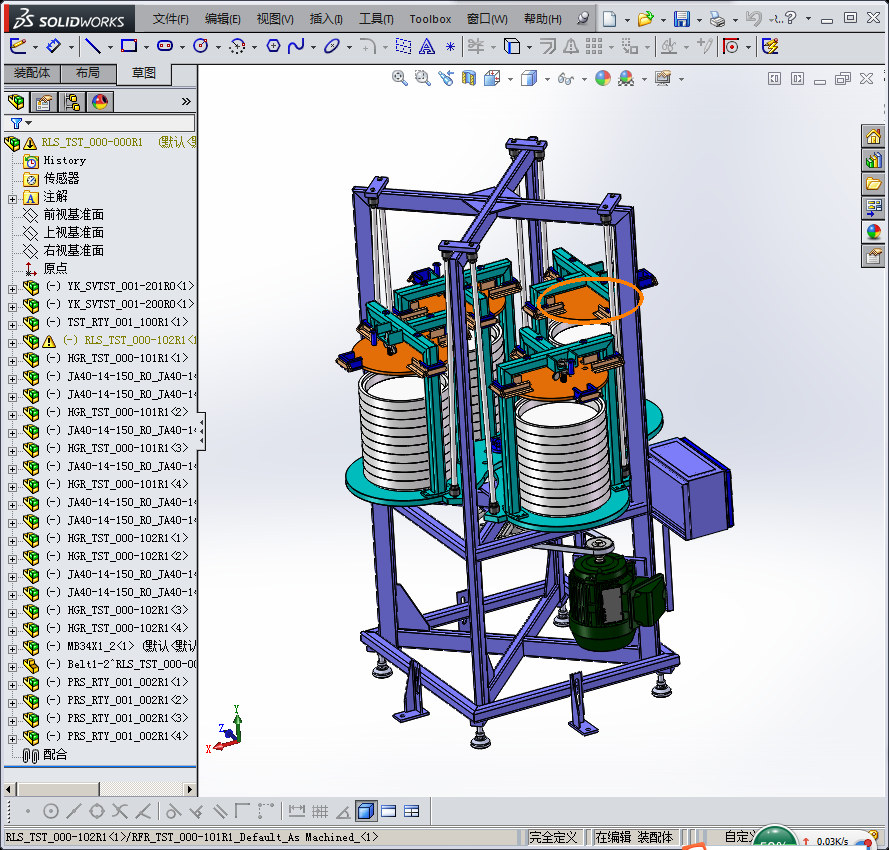Image resolution: width=889 pixels, height=850 pixels.
Task: Expand the manager tabs with the » chevron
Action: pyautogui.click(x=186, y=102)
